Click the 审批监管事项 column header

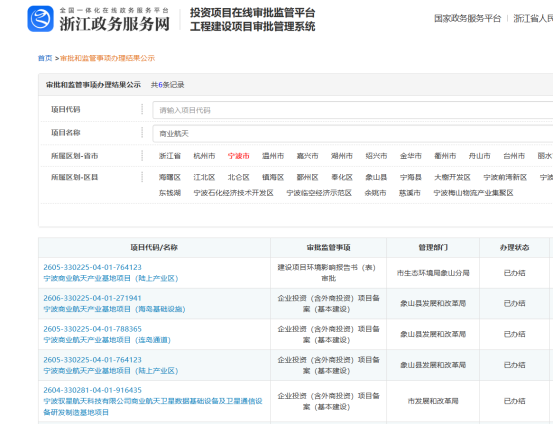click(328, 248)
